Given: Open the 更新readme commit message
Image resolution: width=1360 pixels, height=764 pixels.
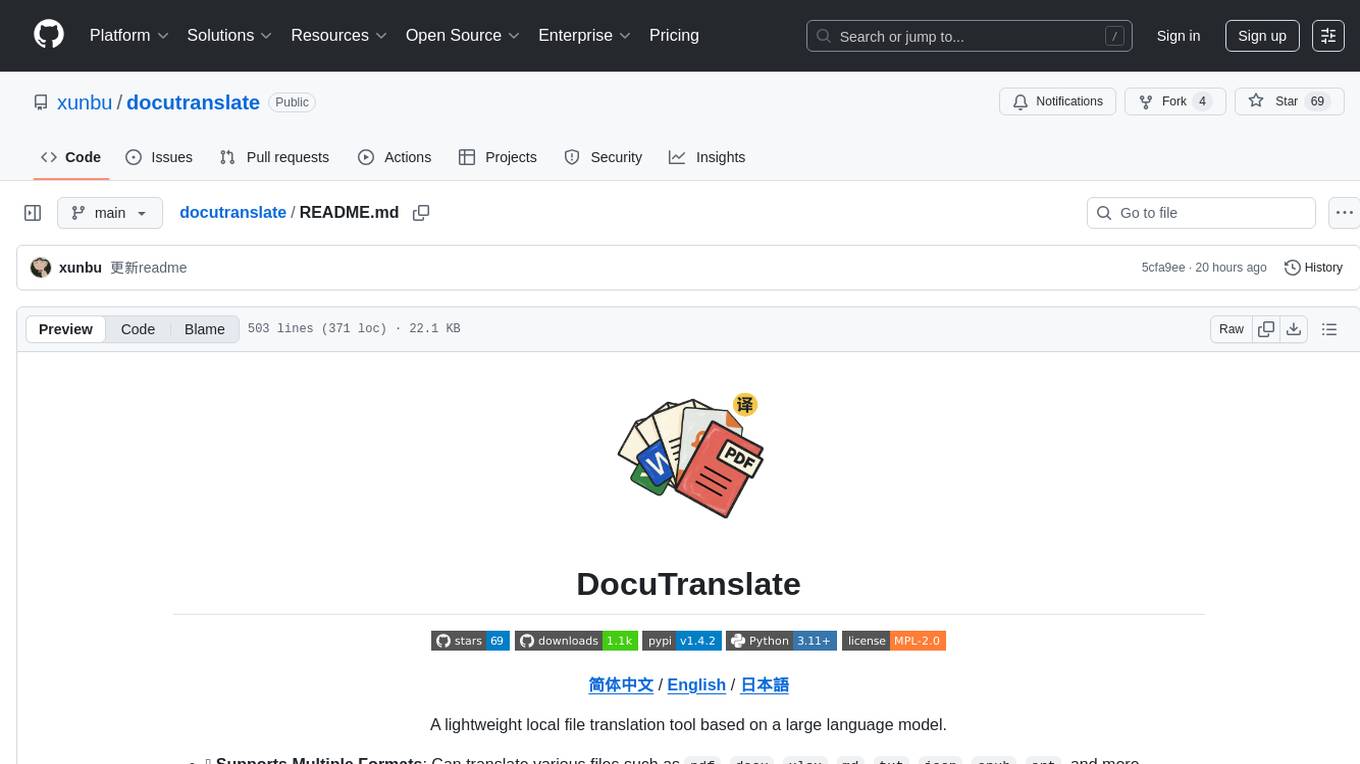Looking at the screenshot, I should (148, 267).
